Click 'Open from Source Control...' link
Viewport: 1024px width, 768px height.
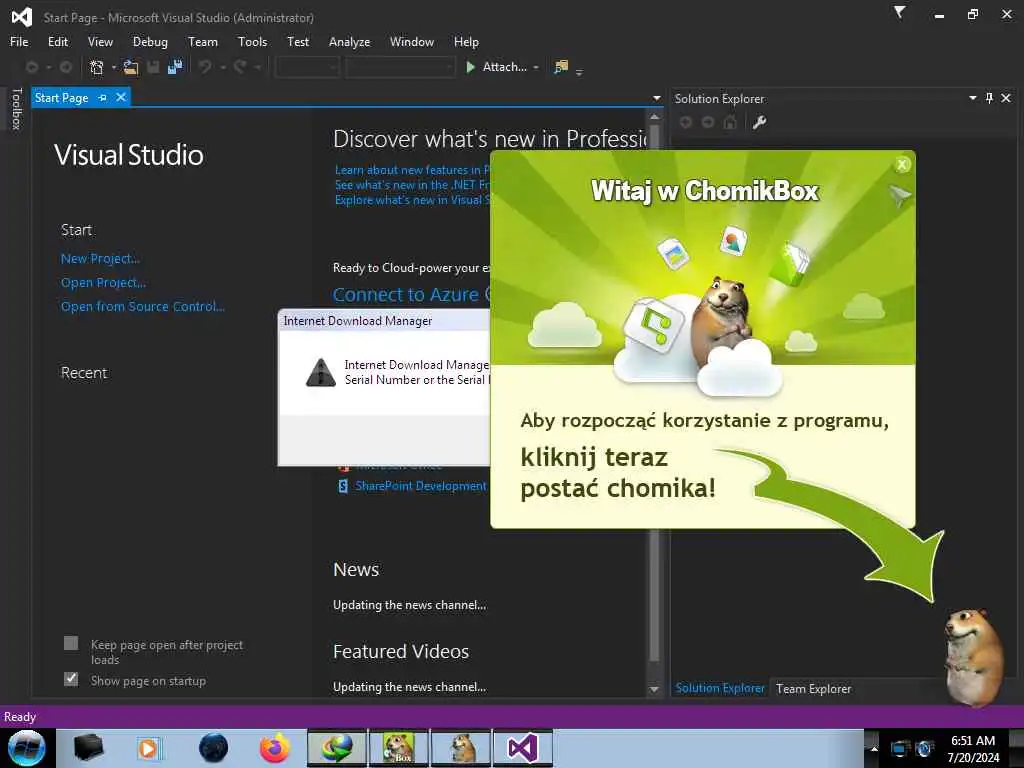pyautogui.click(x=142, y=306)
